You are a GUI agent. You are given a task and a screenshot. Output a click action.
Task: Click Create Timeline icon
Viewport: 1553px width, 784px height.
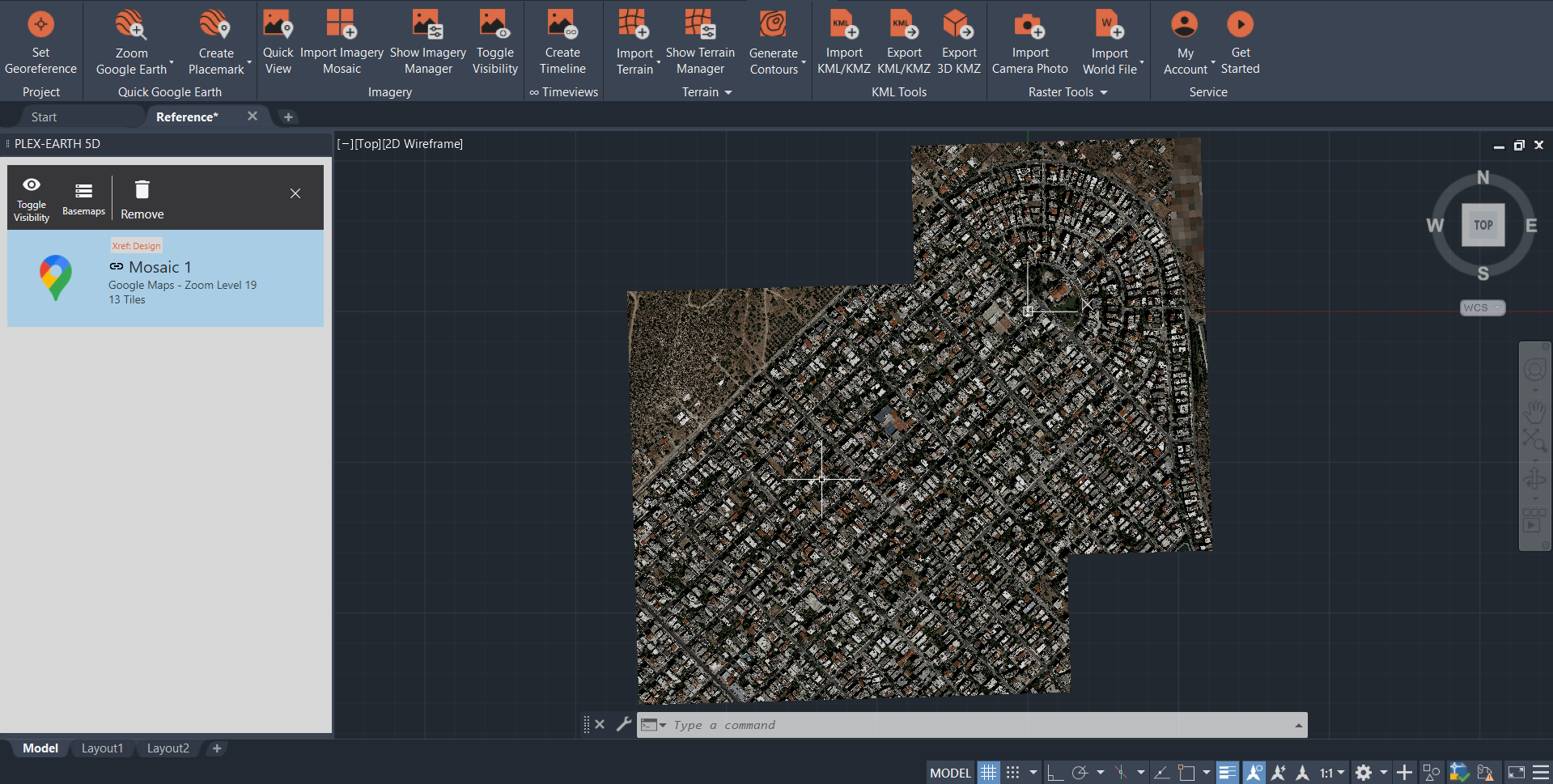[562, 23]
